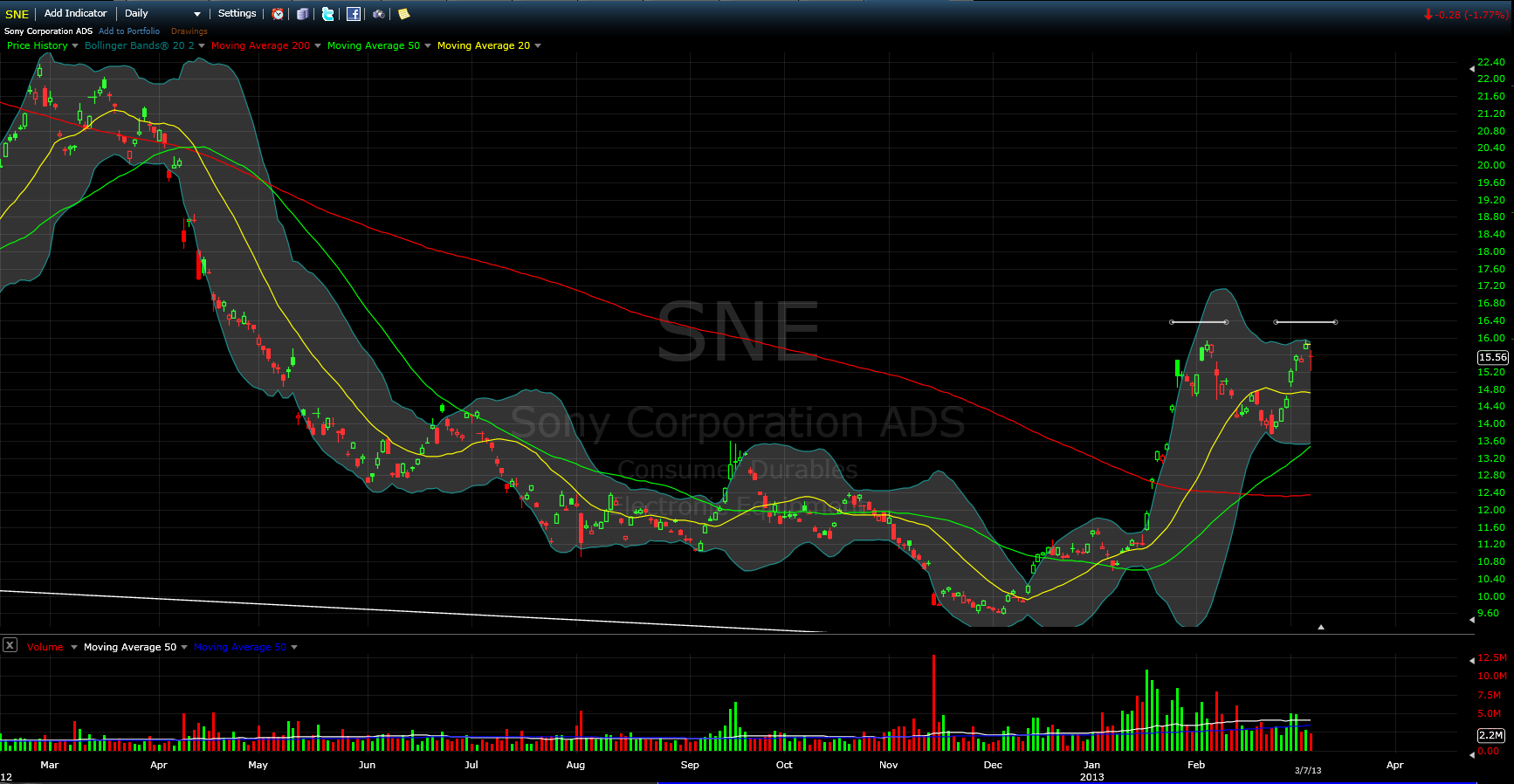The width and height of the screenshot is (1514, 784).
Task: Expand green Moving Average 50 dropdown arrow
Action: tap(428, 46)
